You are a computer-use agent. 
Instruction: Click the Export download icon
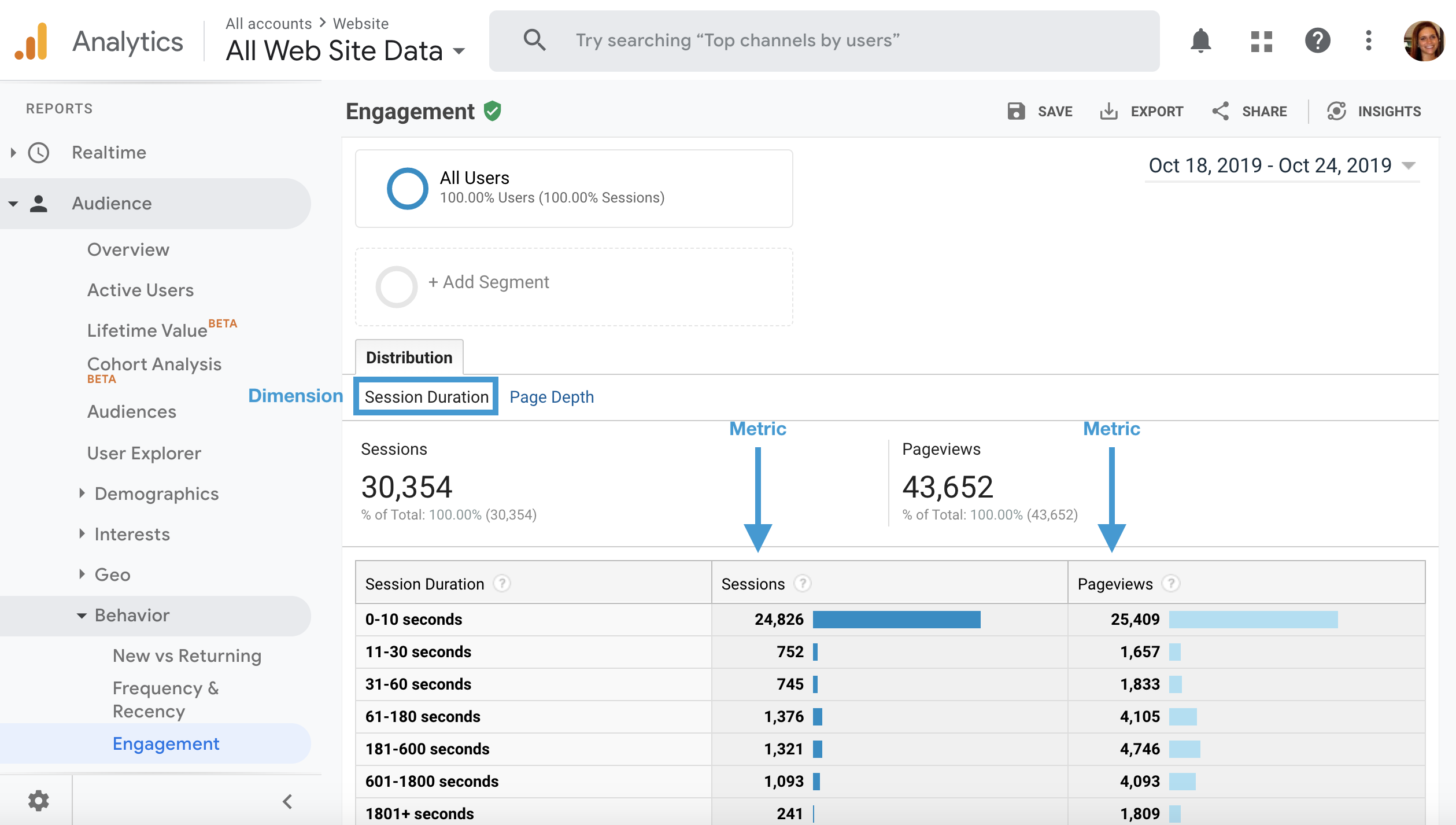1108,111
